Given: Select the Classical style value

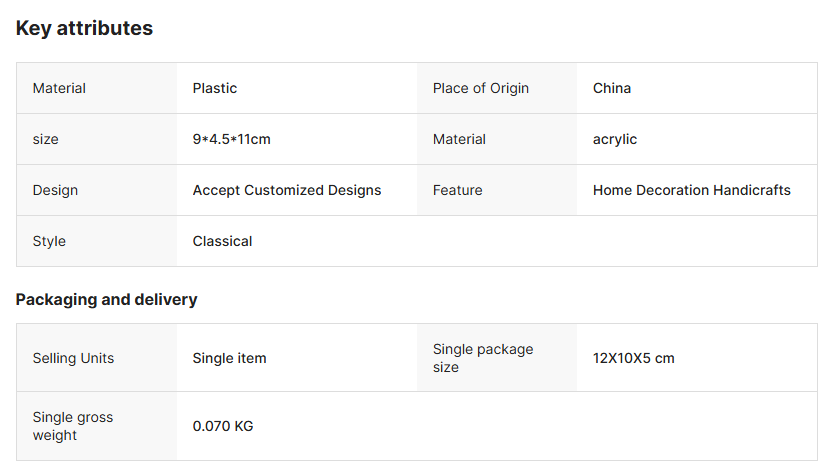Looking at the screenshot, I should (x=223, y=241).
